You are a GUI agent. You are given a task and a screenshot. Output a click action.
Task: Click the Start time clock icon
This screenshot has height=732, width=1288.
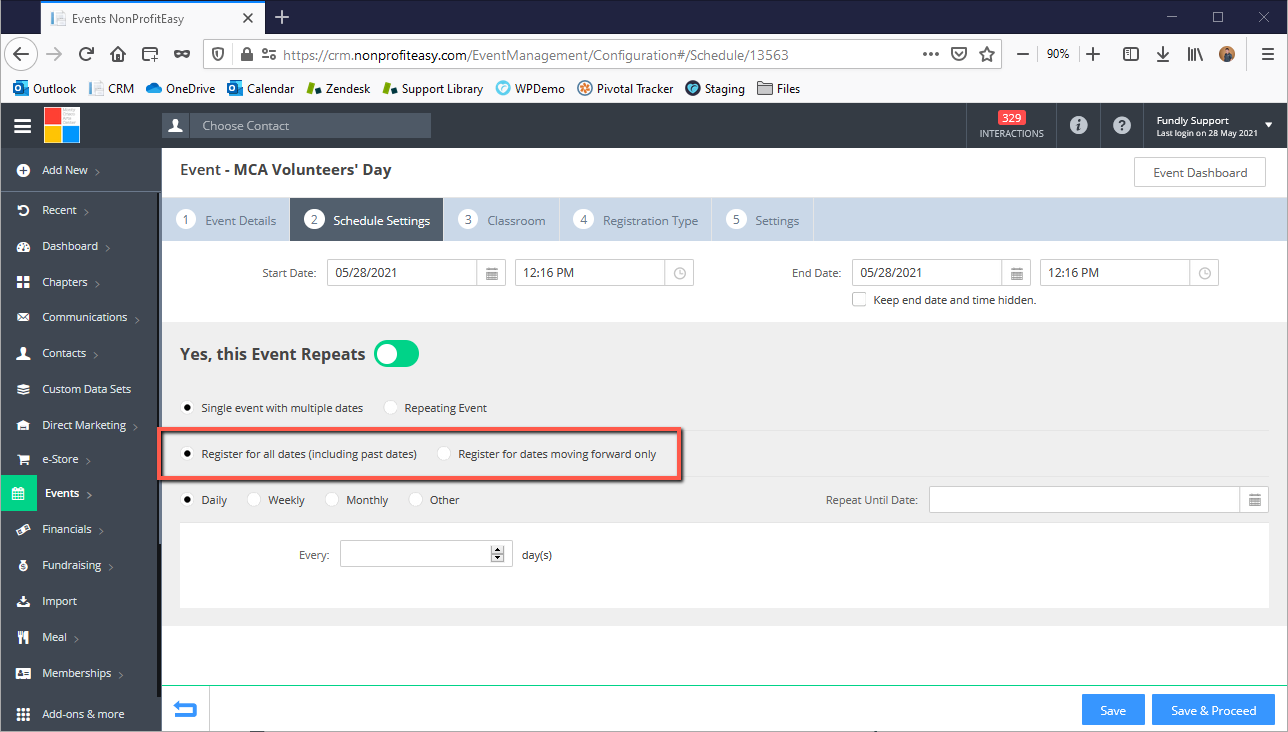[x=680, y=273]
